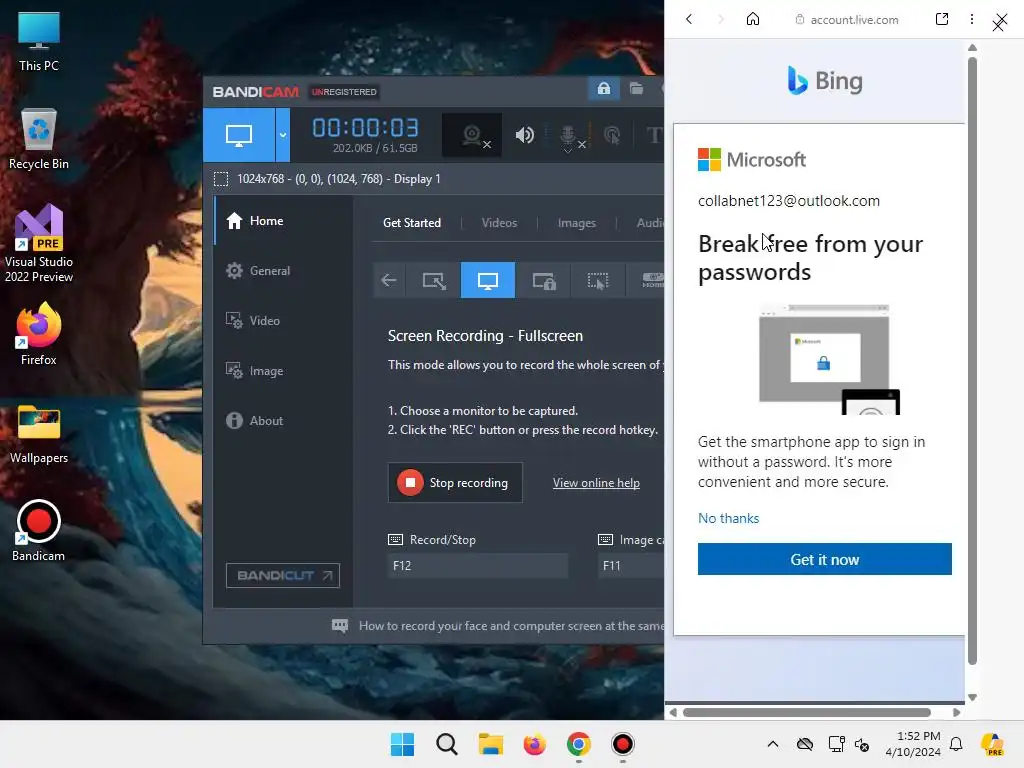This screenshot has width=1024, height=768.
Task: Open the Home section in Bandicam
Action: click(x=282, y=221)
